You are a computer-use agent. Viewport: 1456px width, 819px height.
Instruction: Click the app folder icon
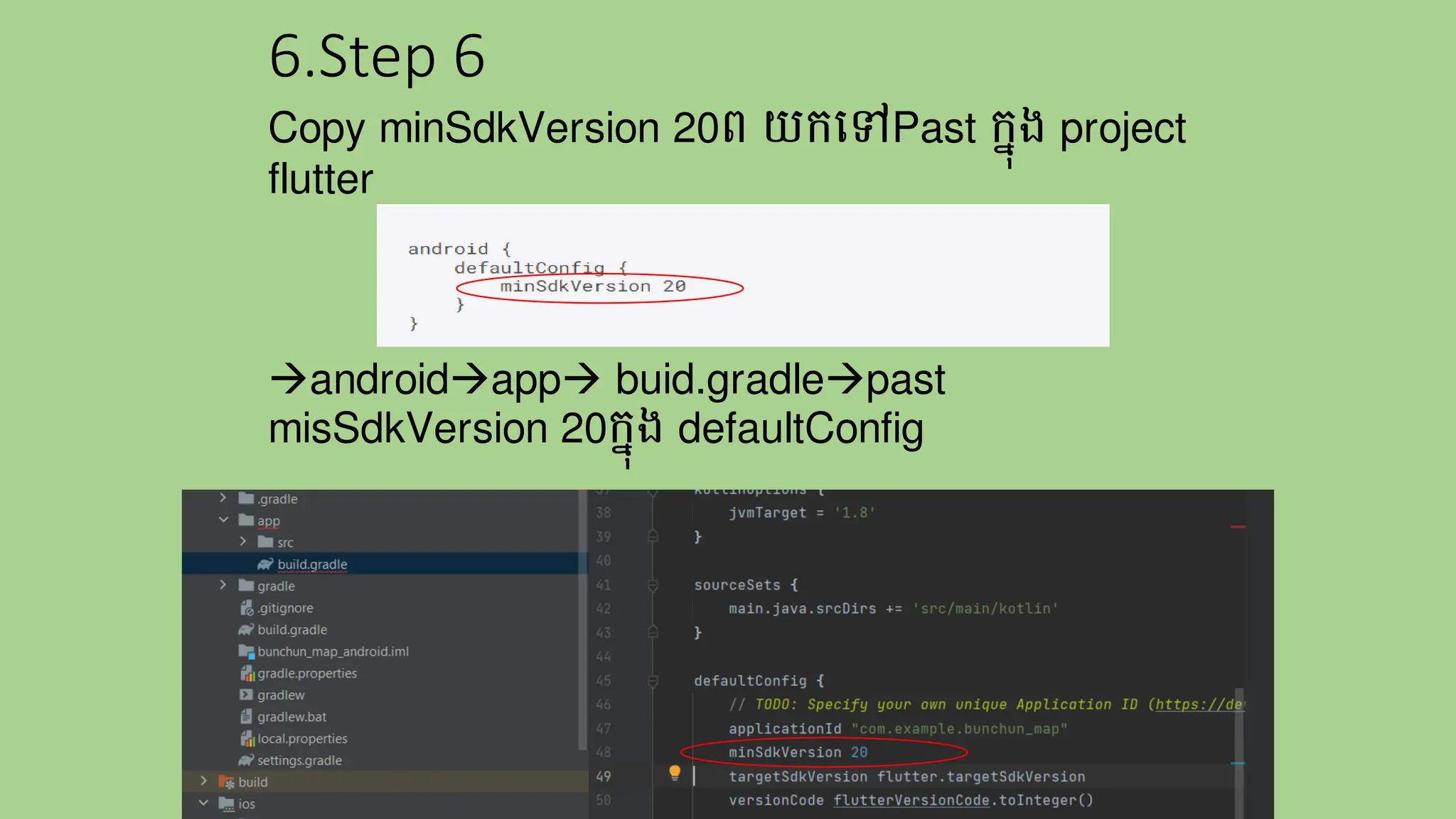tap(246, 520)
